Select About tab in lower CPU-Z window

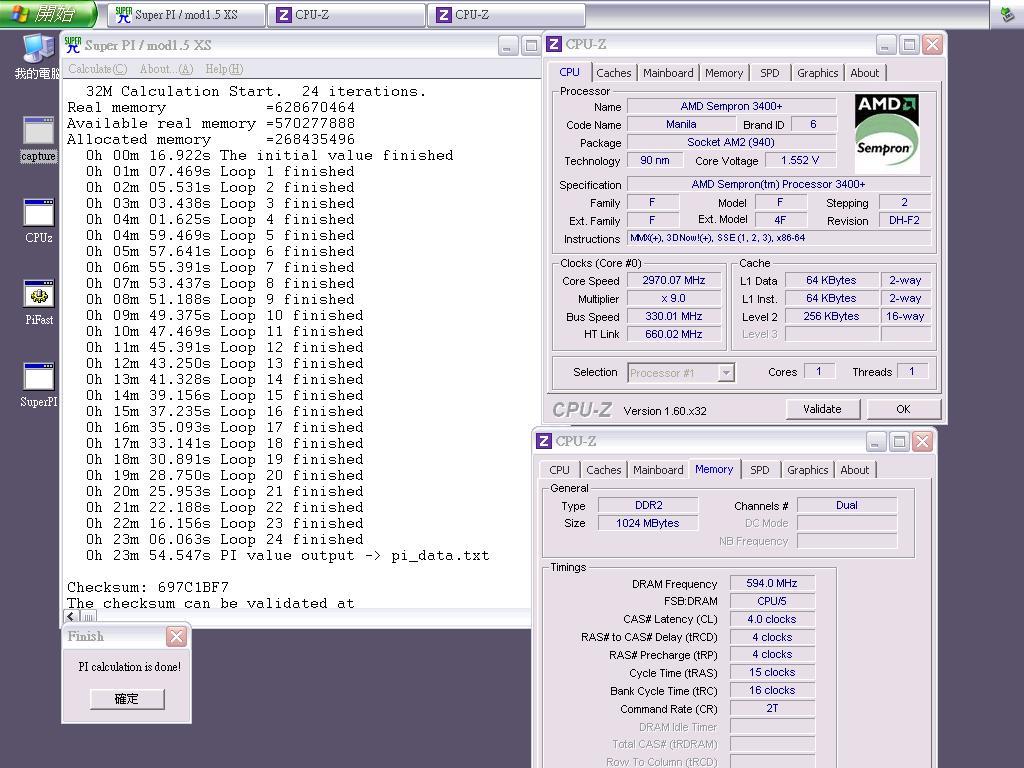(854, 470)
